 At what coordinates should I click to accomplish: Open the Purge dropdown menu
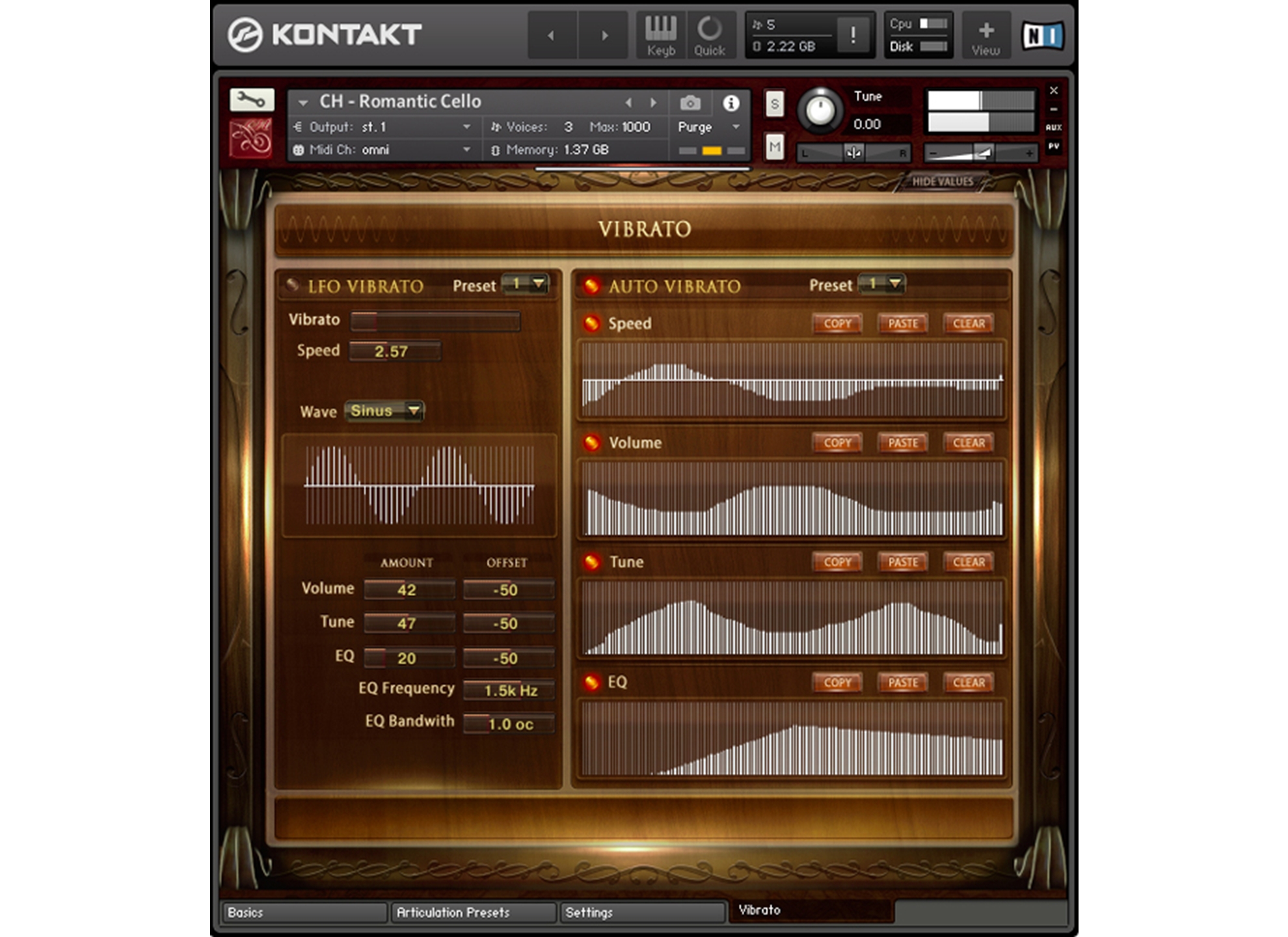[709, 127]
